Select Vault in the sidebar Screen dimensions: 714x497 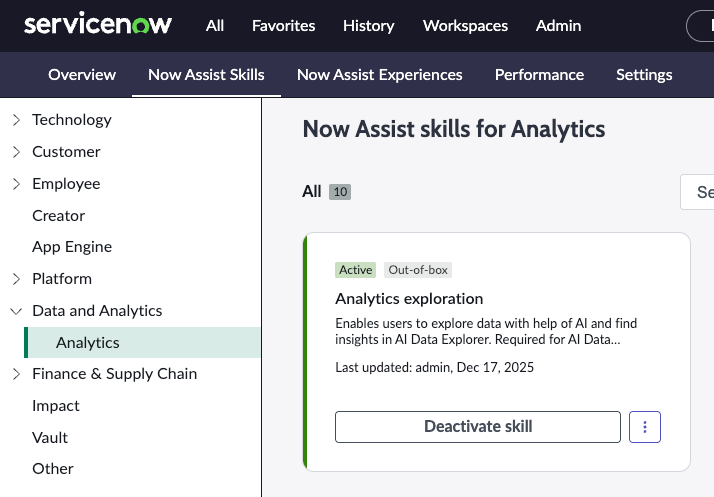coord(50,438)
